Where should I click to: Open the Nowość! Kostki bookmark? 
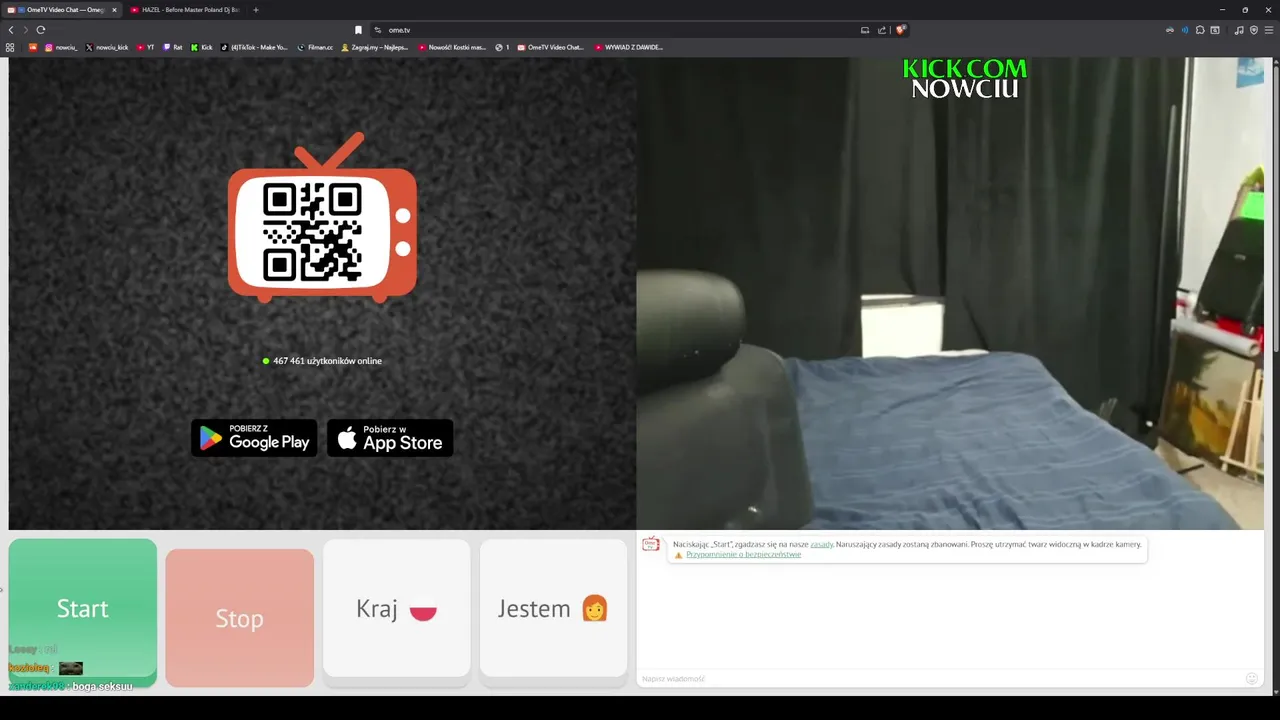[x=452, y=47]
